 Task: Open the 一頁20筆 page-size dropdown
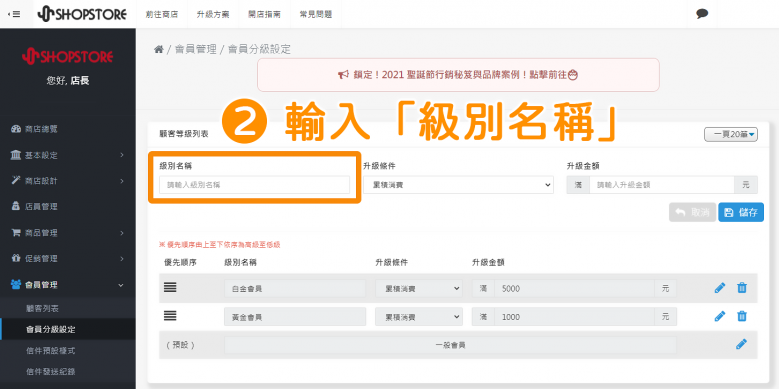point(731,134)
